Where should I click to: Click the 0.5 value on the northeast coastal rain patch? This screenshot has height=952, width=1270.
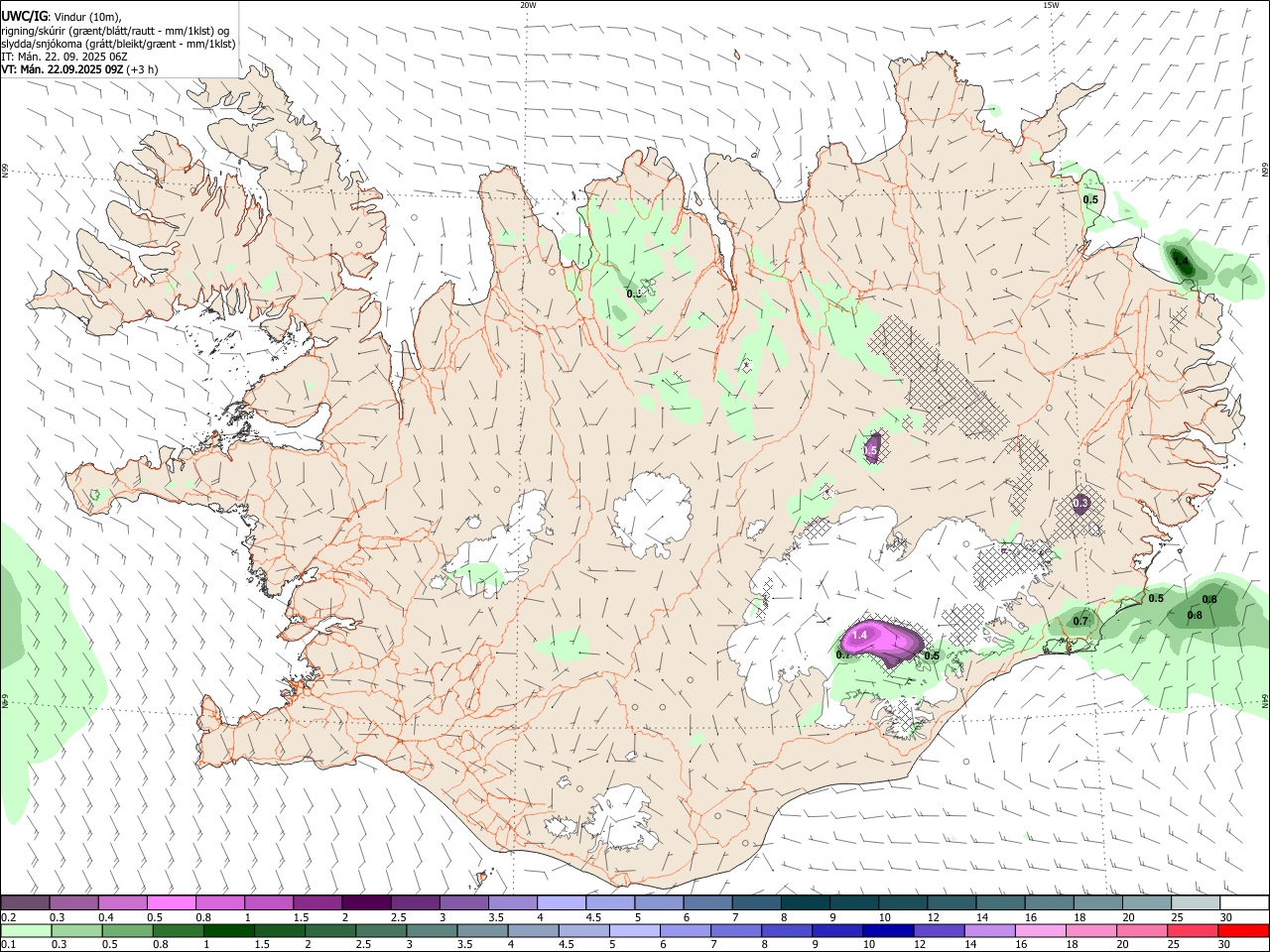pyautogui.click(x=1090, y=199)
